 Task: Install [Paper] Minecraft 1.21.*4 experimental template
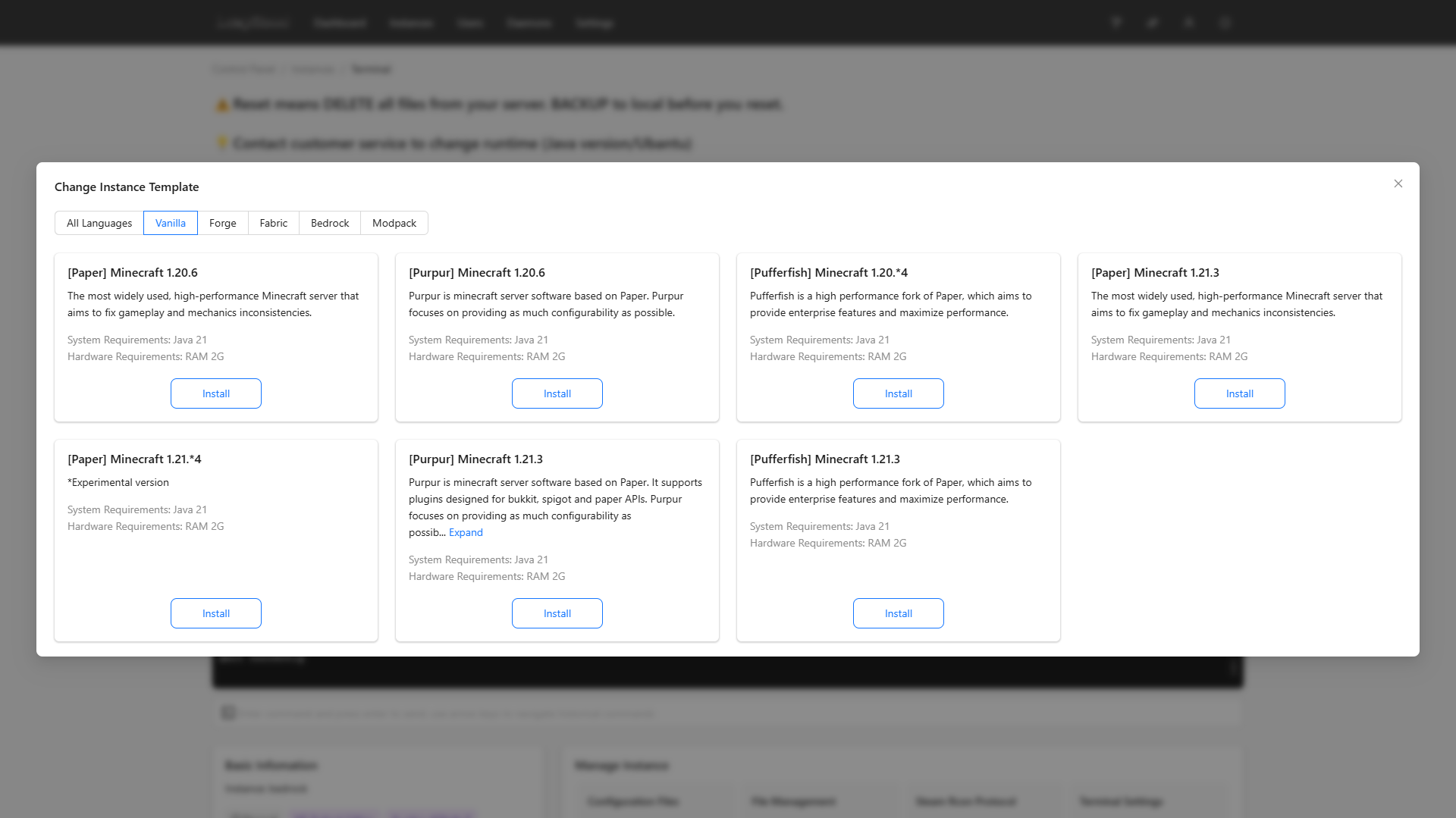216,613
